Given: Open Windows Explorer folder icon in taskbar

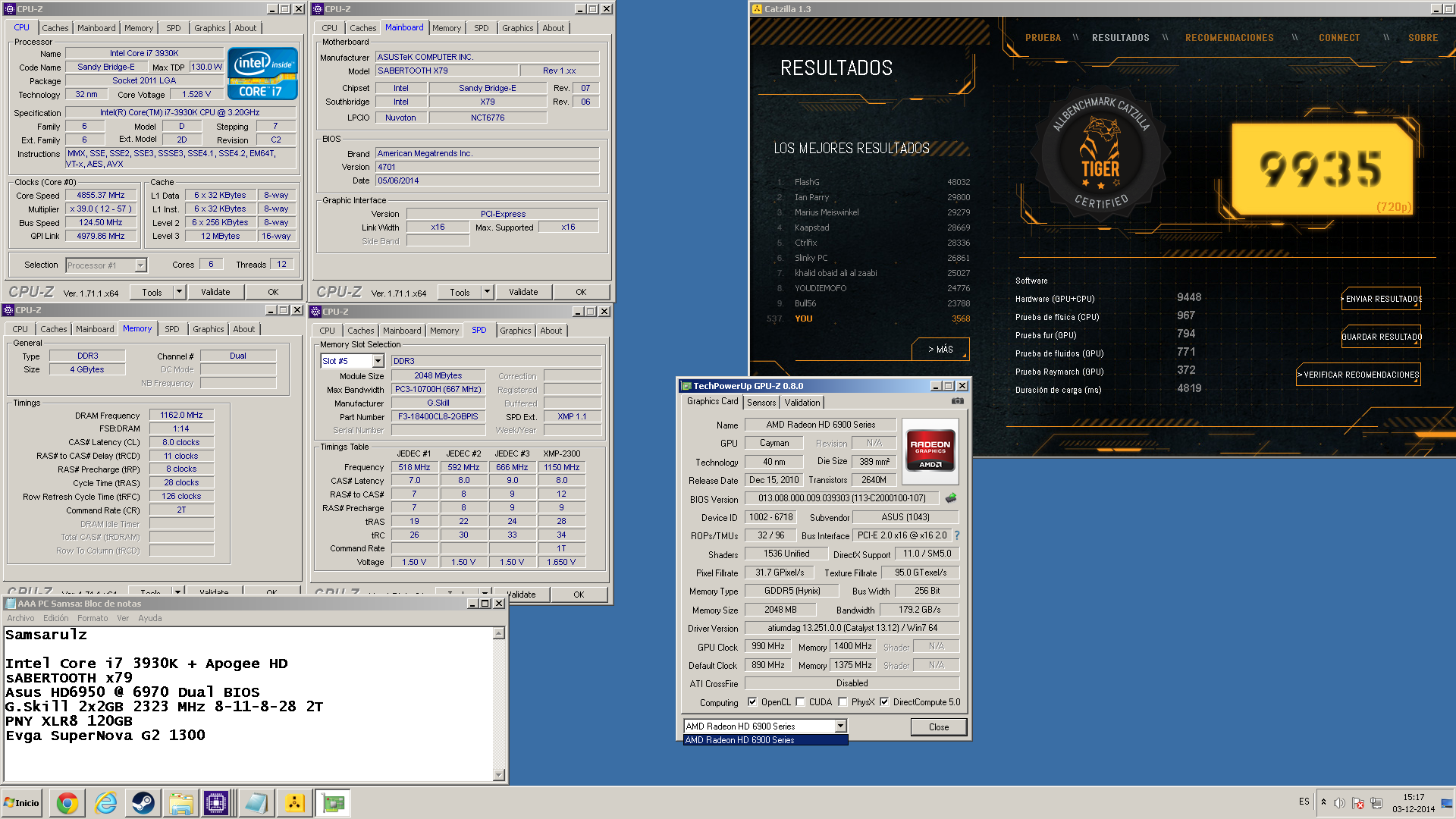Looking at the screenshot, I should (180, 803).
